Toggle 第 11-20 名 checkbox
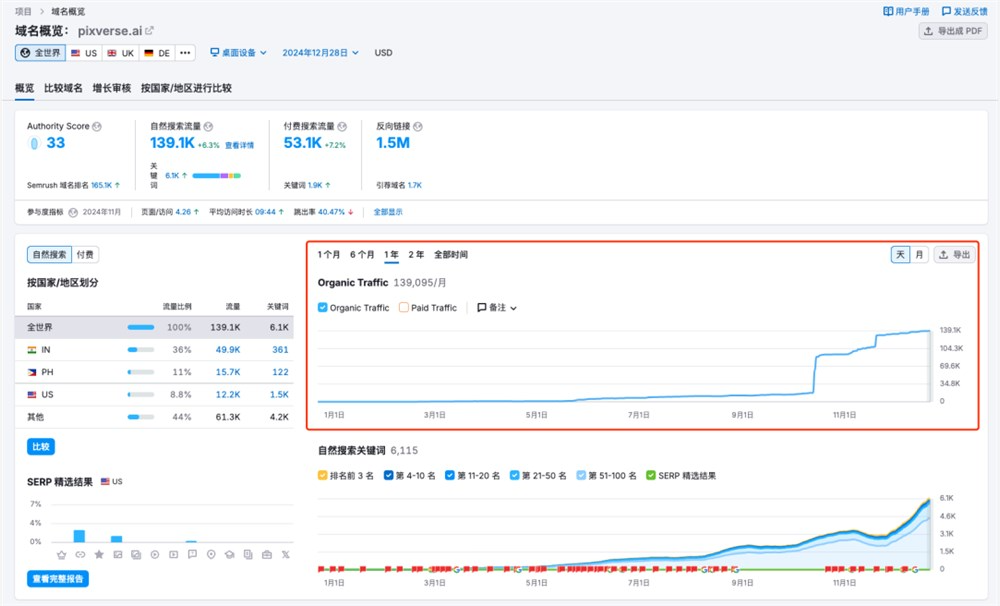 click(450, 475)
